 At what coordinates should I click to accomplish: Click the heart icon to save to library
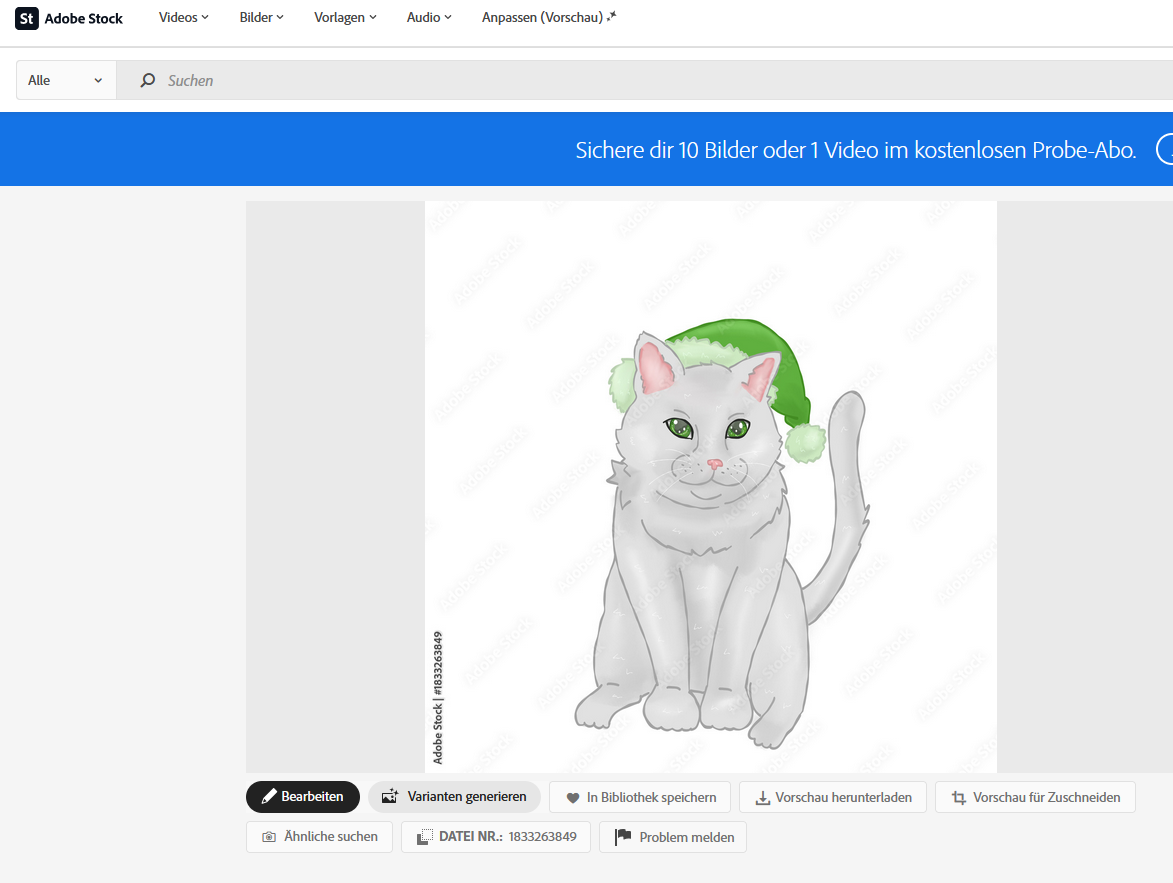click(573, 798)
